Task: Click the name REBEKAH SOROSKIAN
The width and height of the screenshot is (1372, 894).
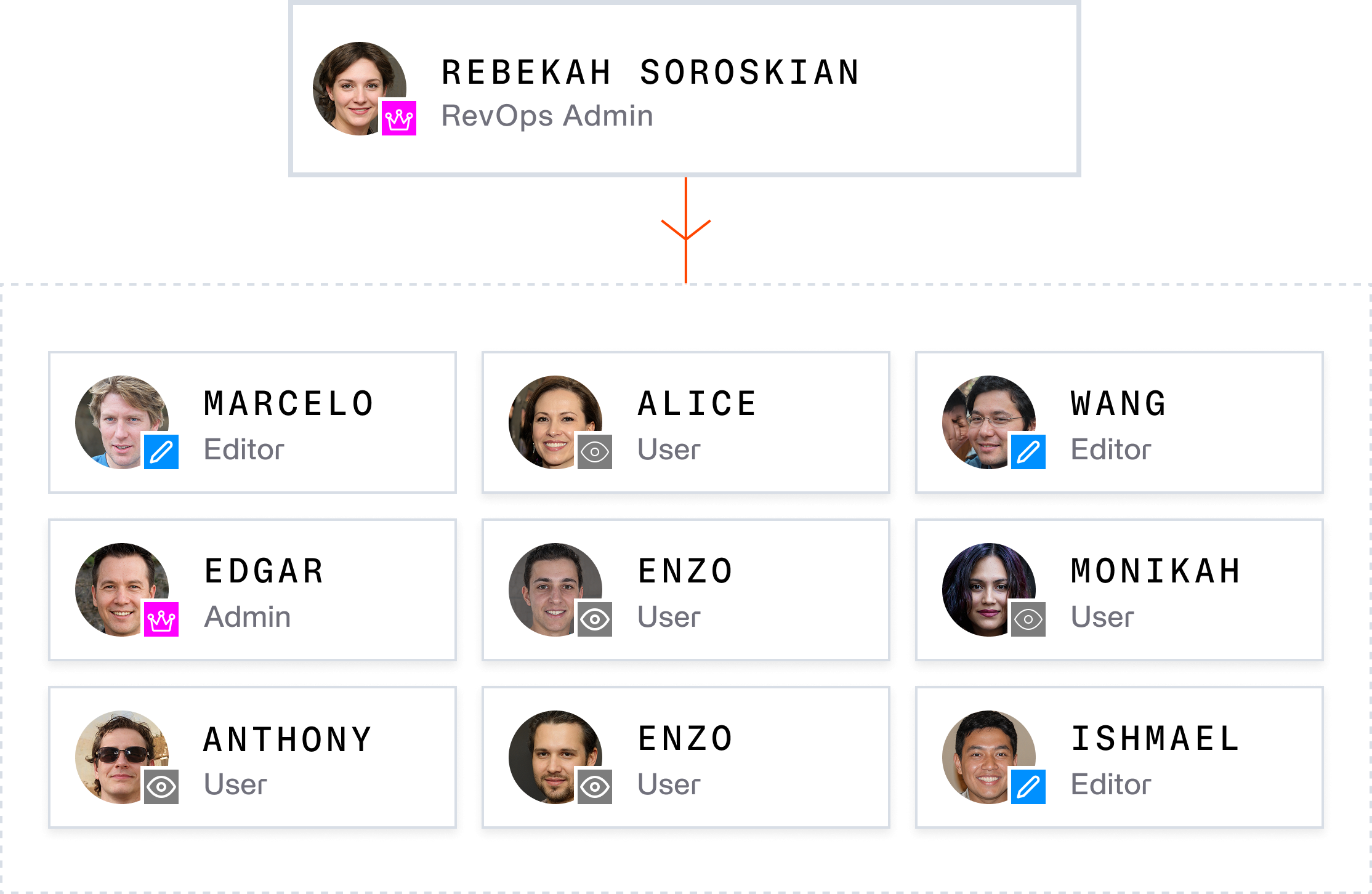Action: tap(650, 72)
